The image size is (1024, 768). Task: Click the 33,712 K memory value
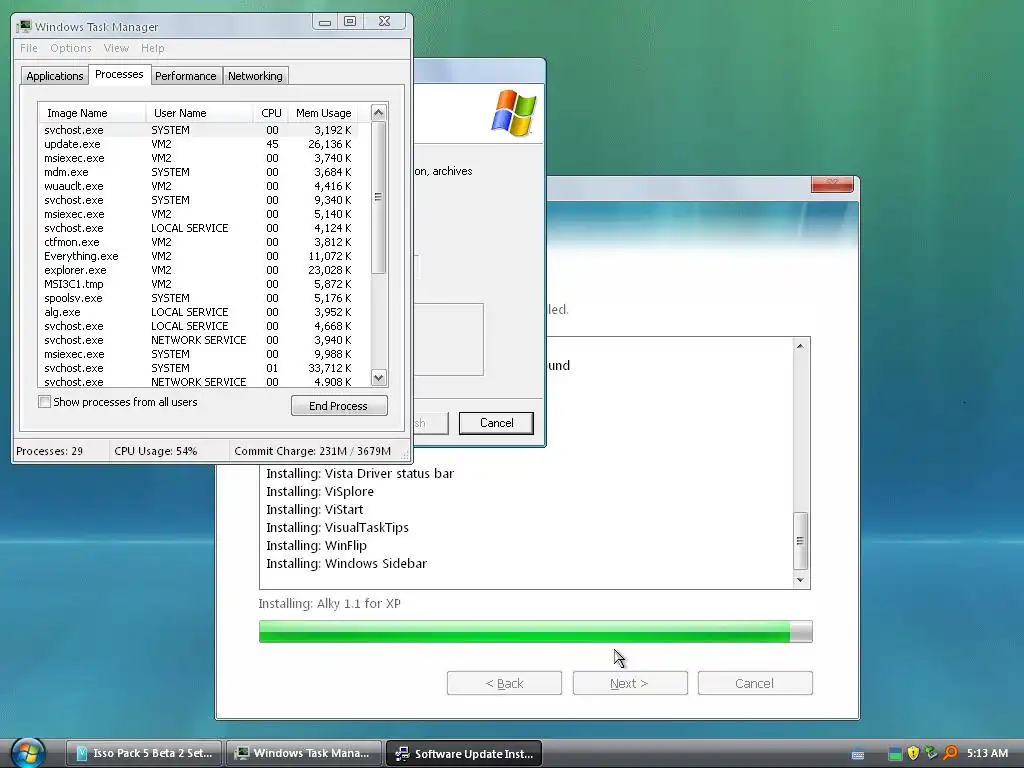[x=330, y=368]
